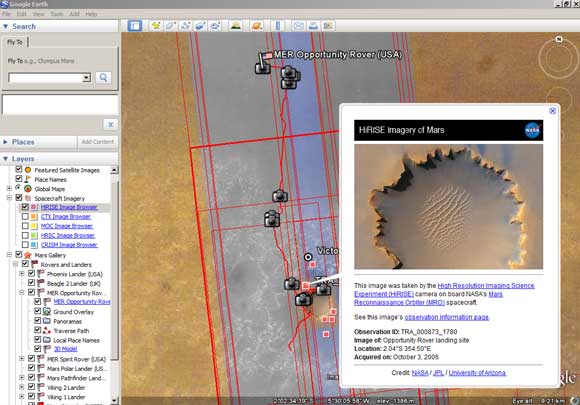Click the Print toolbar icon
The height and width of the screenshot is (405, 580).
point(313,26)
